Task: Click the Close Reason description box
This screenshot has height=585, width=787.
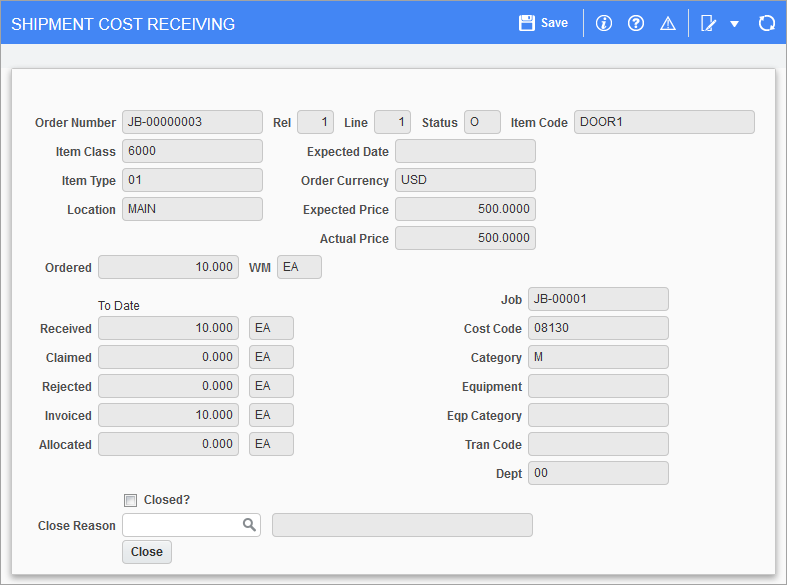Action: [402, 525]
